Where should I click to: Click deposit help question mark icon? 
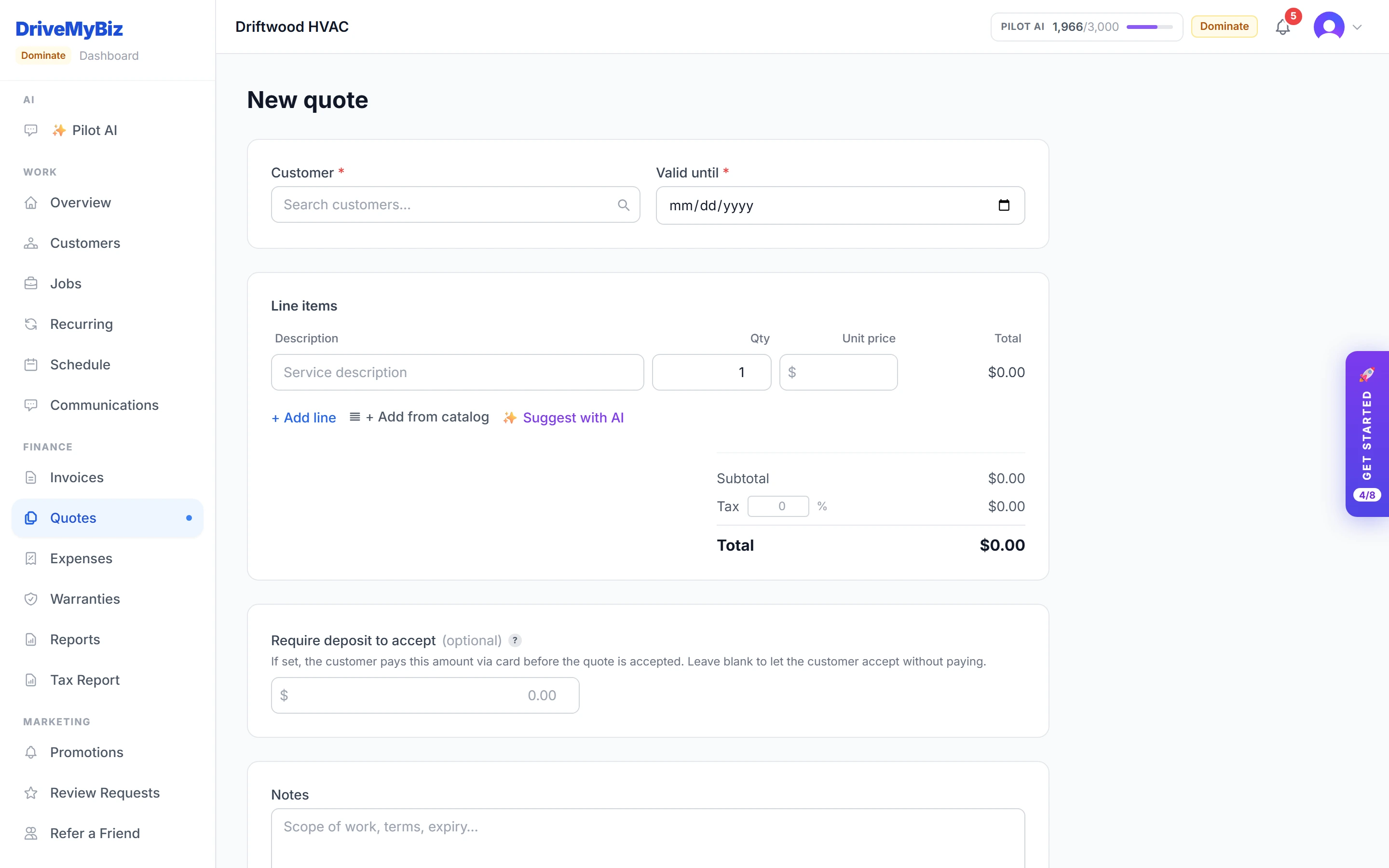(515, 640)
